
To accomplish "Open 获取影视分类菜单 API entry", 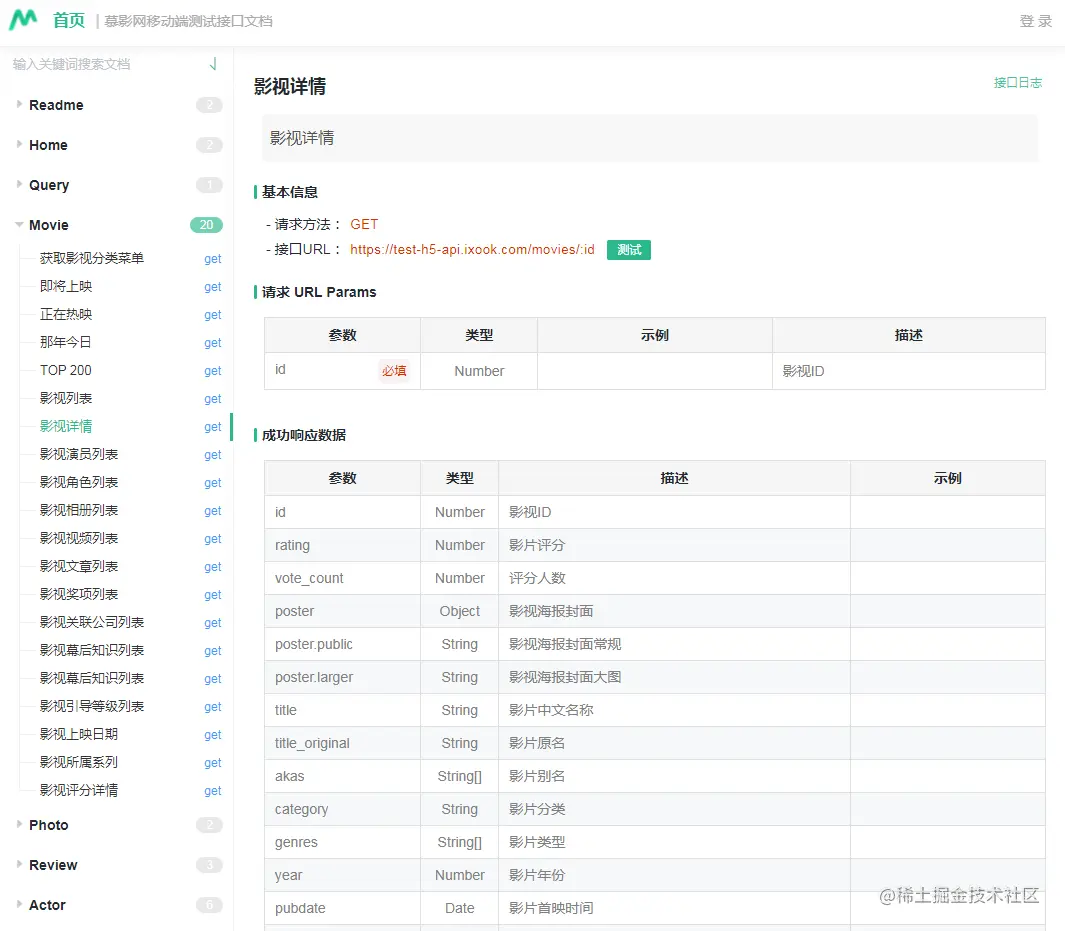I will point(92,258).
